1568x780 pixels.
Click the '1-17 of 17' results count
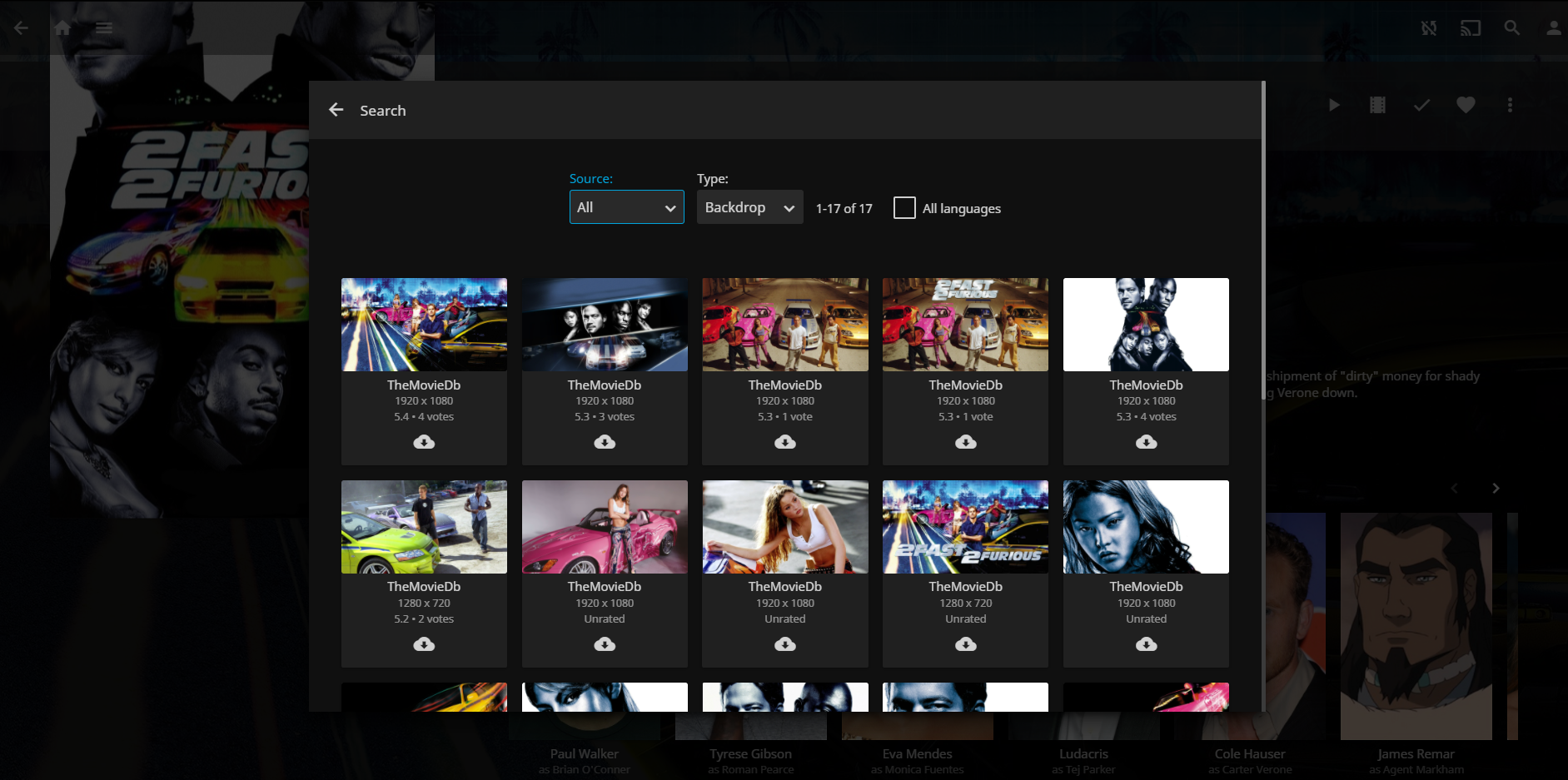[844, 208]
